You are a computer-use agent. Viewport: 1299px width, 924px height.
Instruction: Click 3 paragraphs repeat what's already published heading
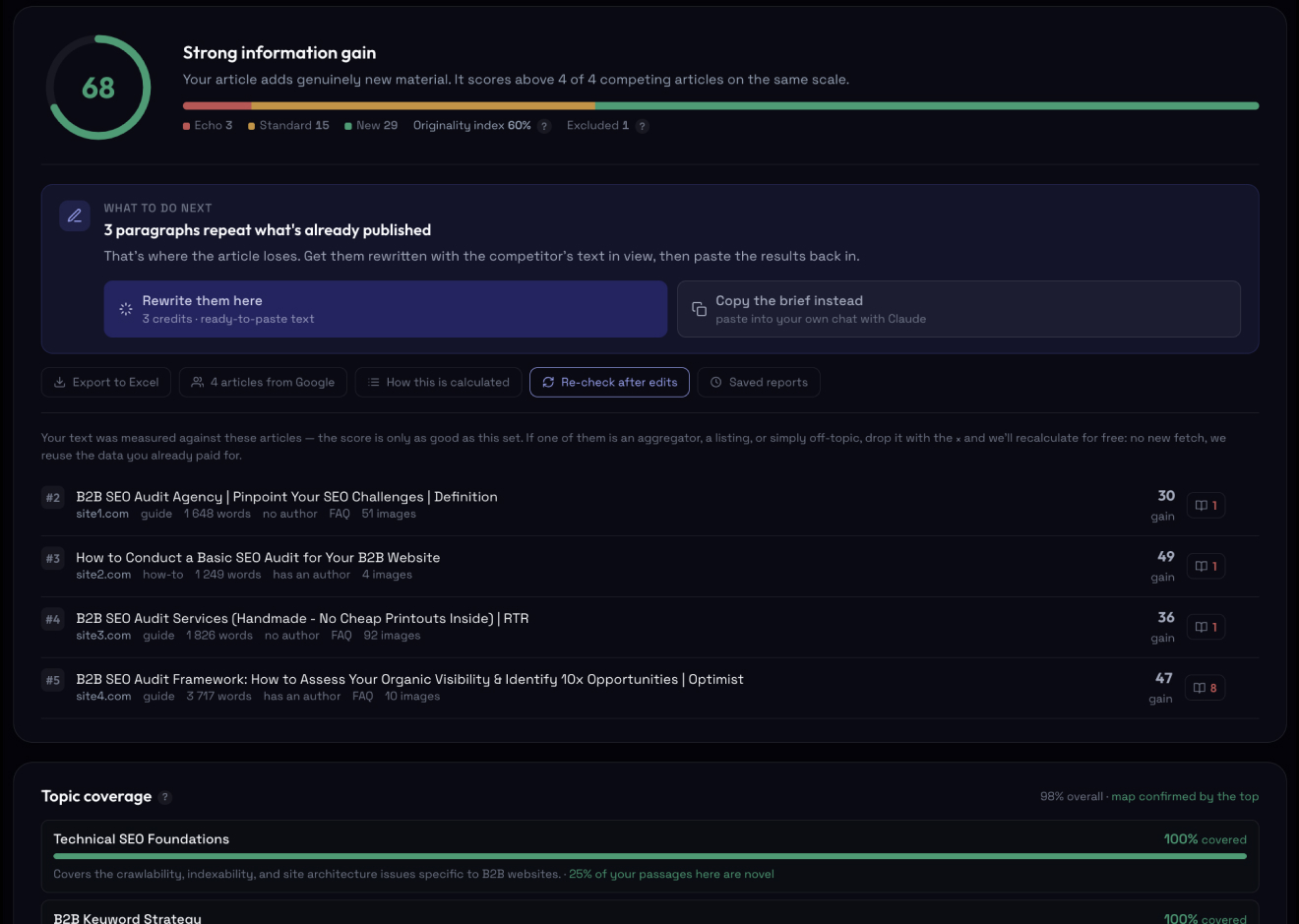pyautogui.click(x=268, y=230)
